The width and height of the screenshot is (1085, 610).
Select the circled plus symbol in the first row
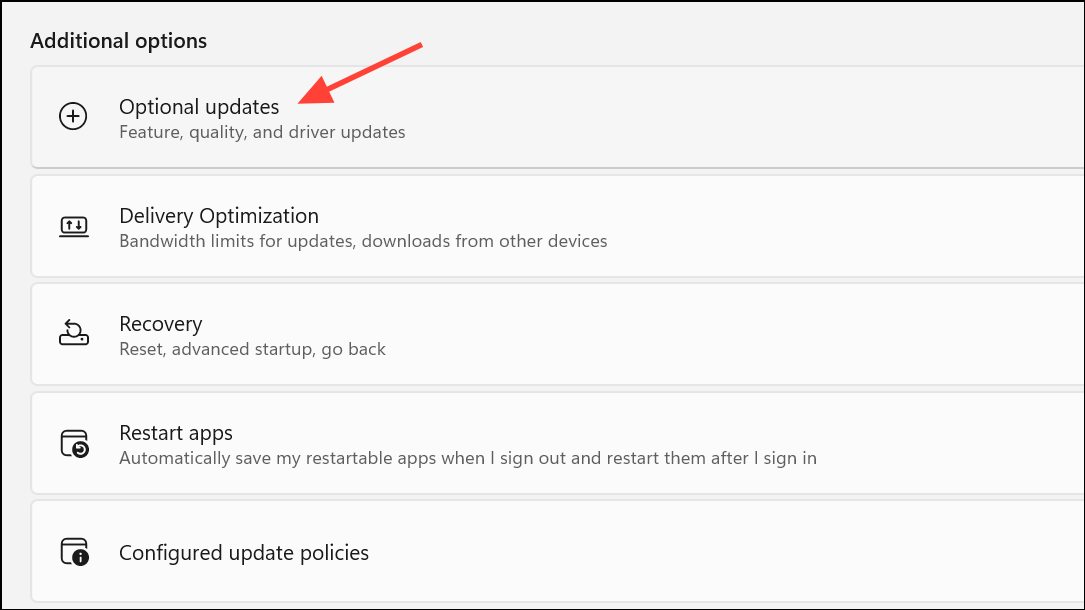pyautogui.click(x=73, y=117)
